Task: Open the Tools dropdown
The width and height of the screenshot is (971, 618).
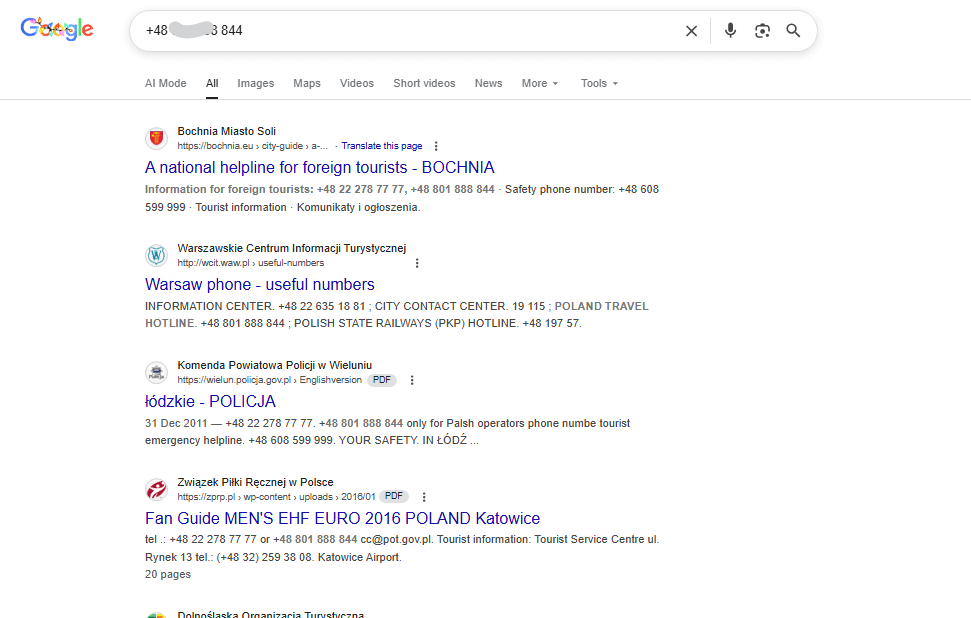Action: [x=599, y=83]
